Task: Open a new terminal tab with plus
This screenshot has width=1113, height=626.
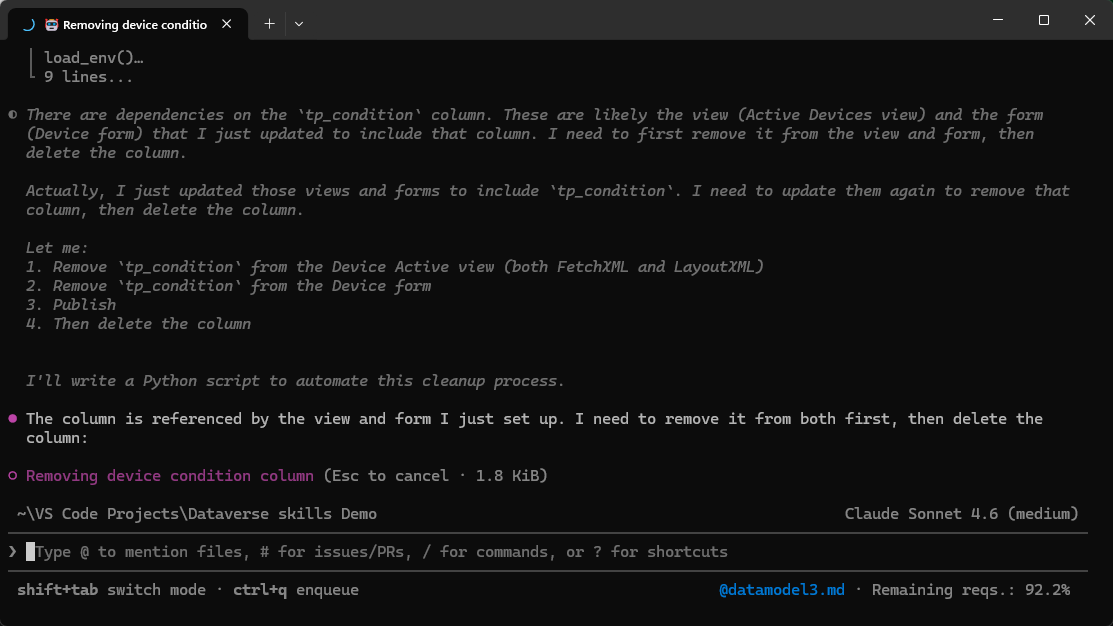Action: point(269,23)
